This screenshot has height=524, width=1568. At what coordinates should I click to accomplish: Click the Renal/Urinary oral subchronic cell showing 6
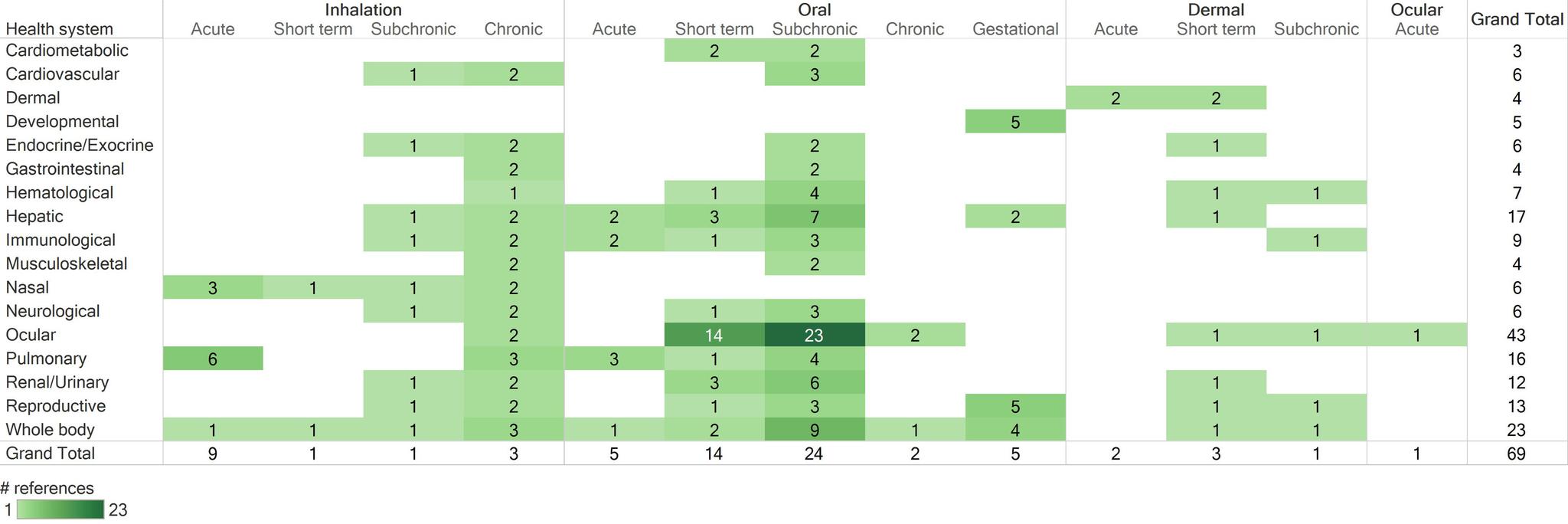[814, 382]
